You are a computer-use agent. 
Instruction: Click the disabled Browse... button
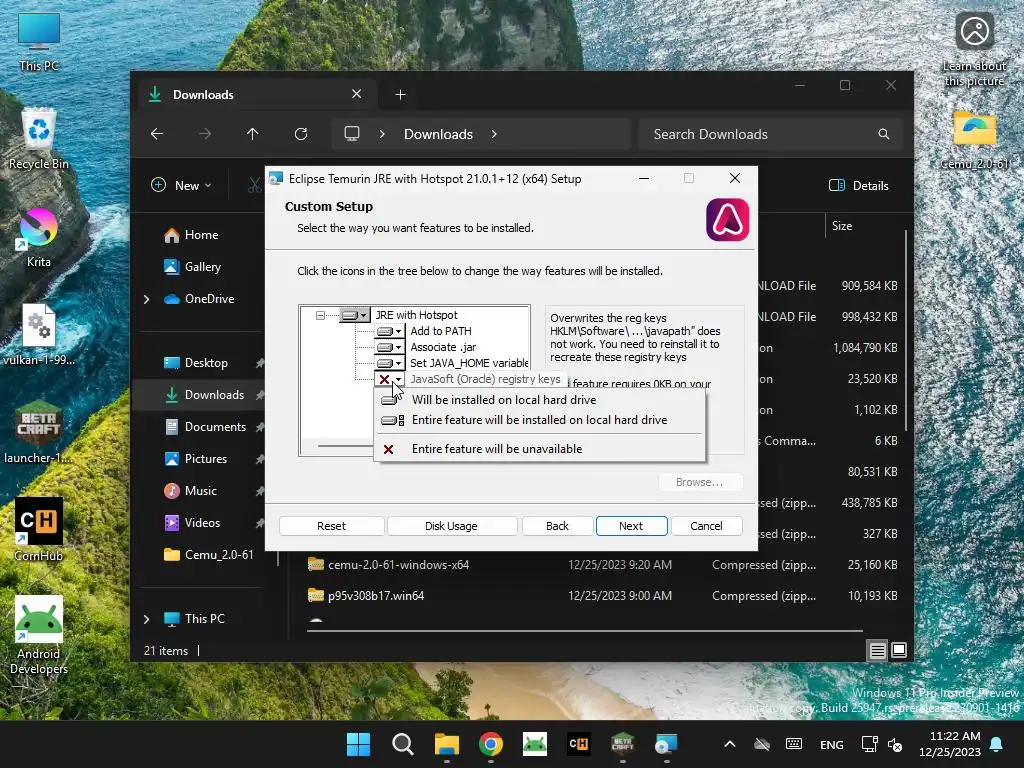(x=699, y=482)
